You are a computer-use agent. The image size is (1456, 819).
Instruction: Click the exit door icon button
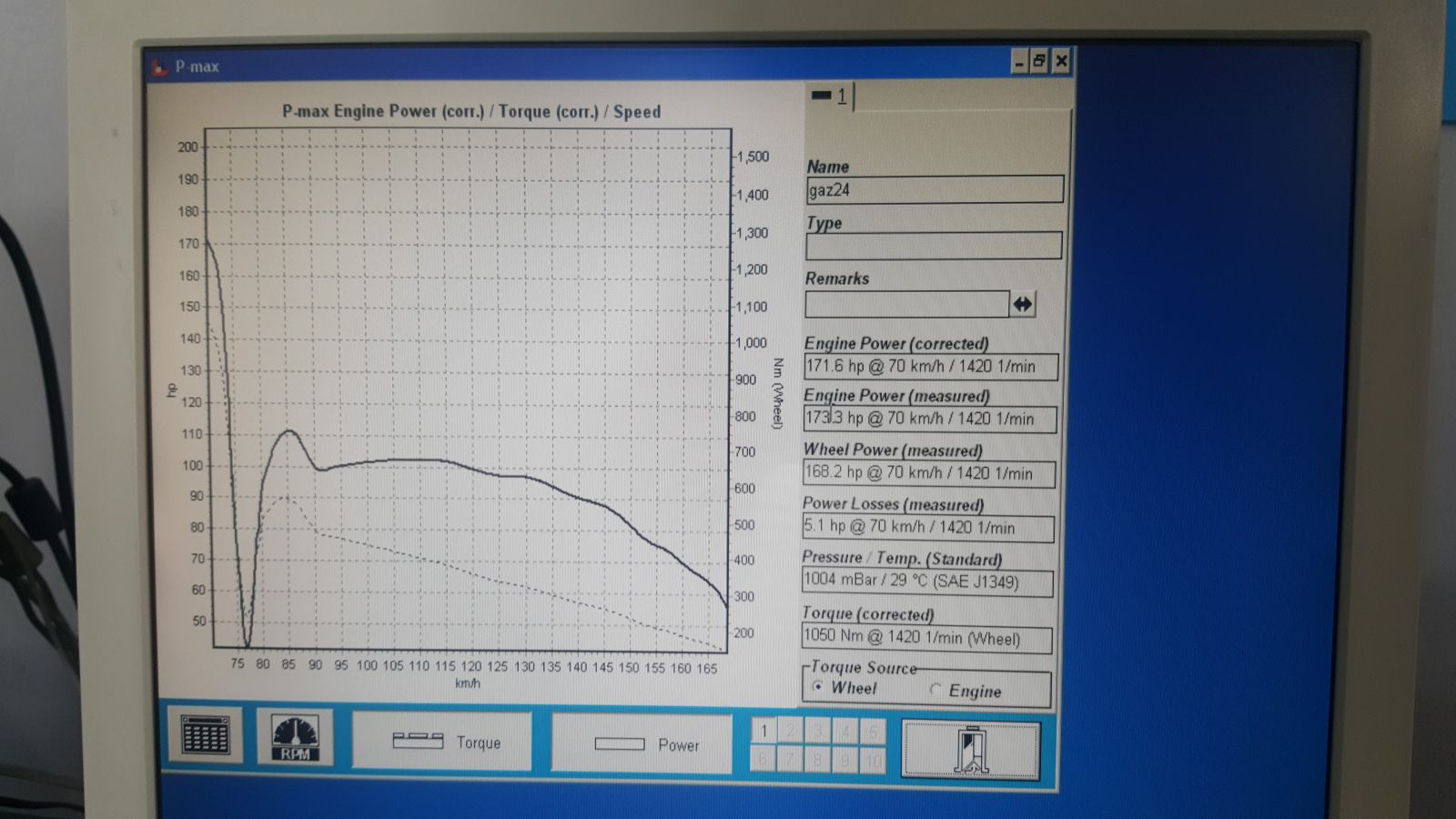click(x=970, y=750)
